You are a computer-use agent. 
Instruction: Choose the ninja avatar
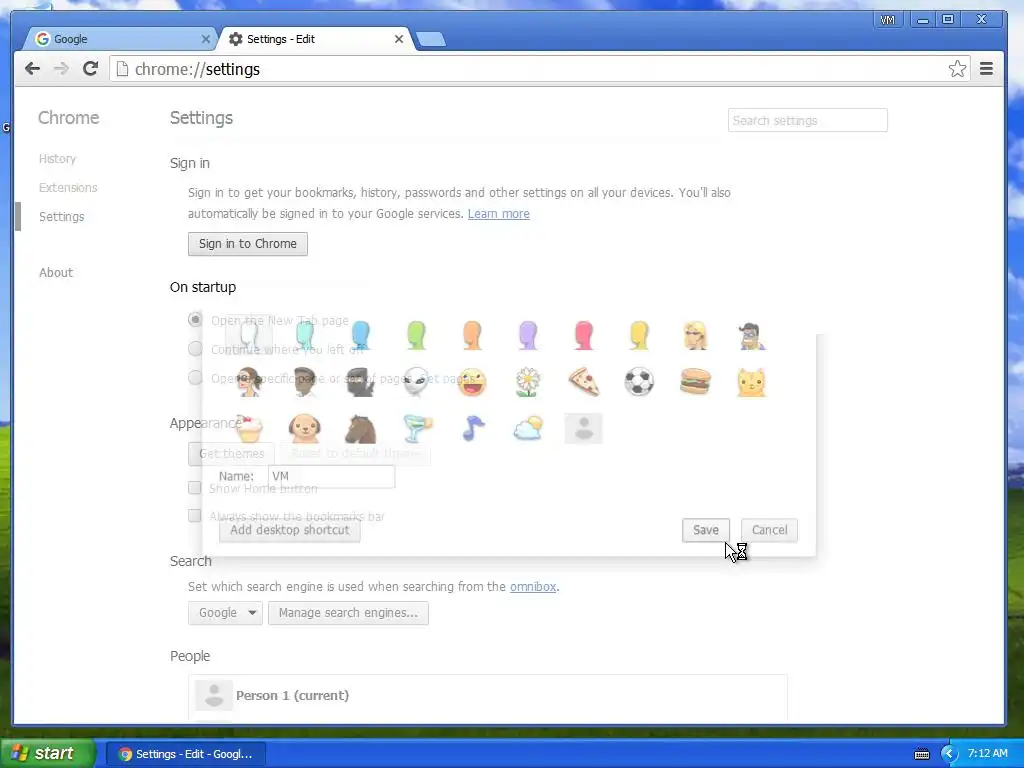[x=360, y=382]
